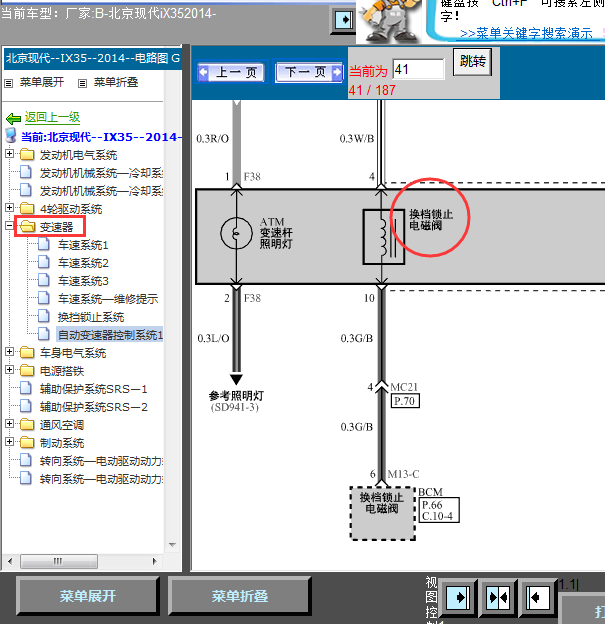Click the 制动系统 folder icon
The height and width of the screenshot is (626, 605).
pyautogui.click(x=27, y=442)
